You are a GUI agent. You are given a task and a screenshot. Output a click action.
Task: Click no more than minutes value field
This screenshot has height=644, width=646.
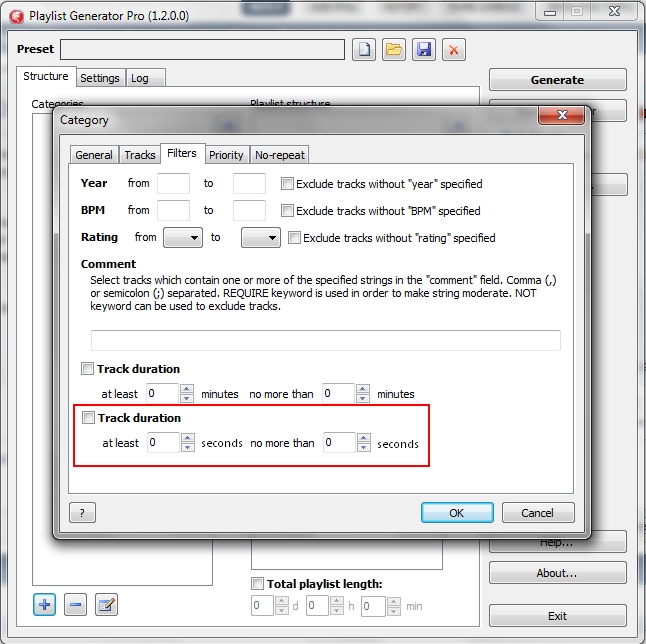(338, 393)
